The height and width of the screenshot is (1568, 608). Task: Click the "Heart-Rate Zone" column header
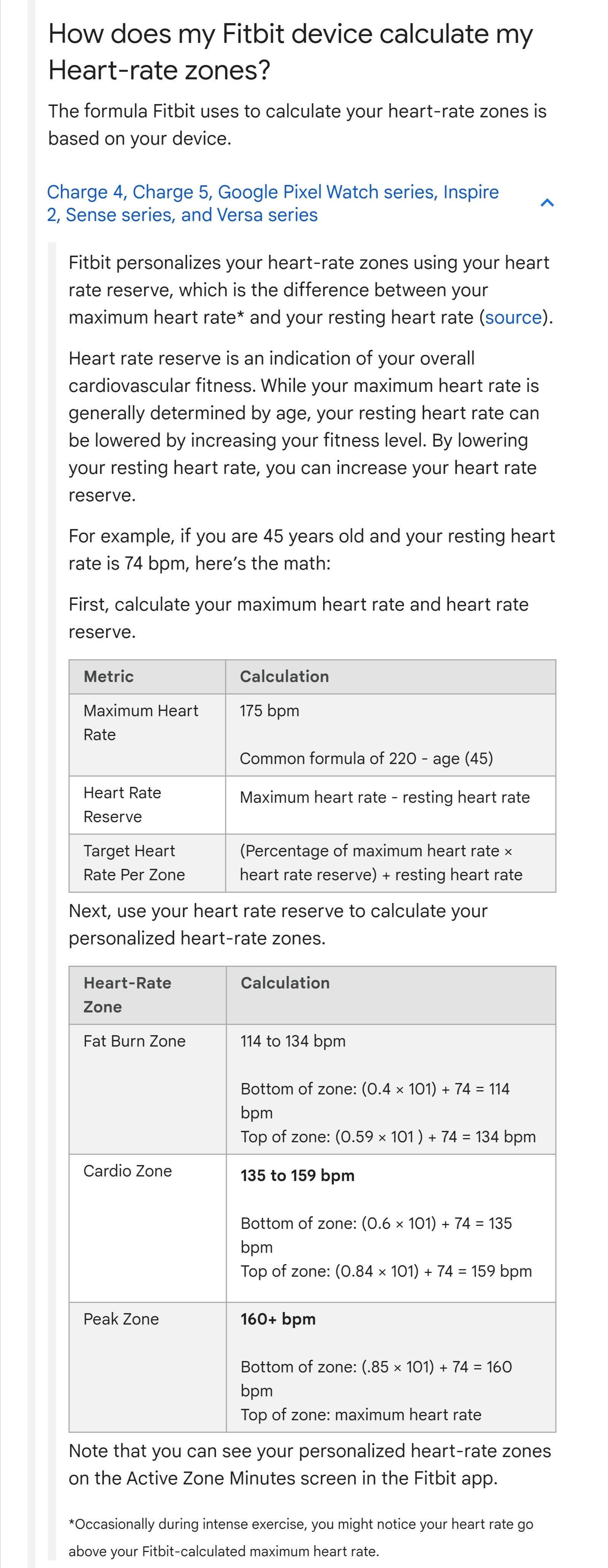pyautogui.click(x=127, y=995)
